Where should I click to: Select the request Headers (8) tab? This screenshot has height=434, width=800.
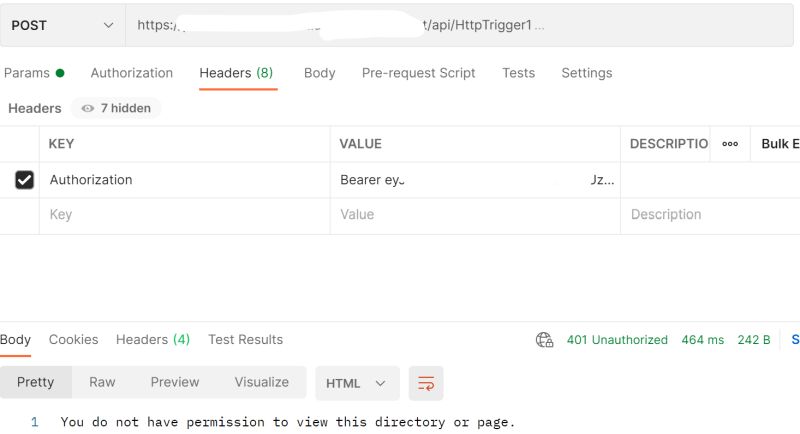236,73
